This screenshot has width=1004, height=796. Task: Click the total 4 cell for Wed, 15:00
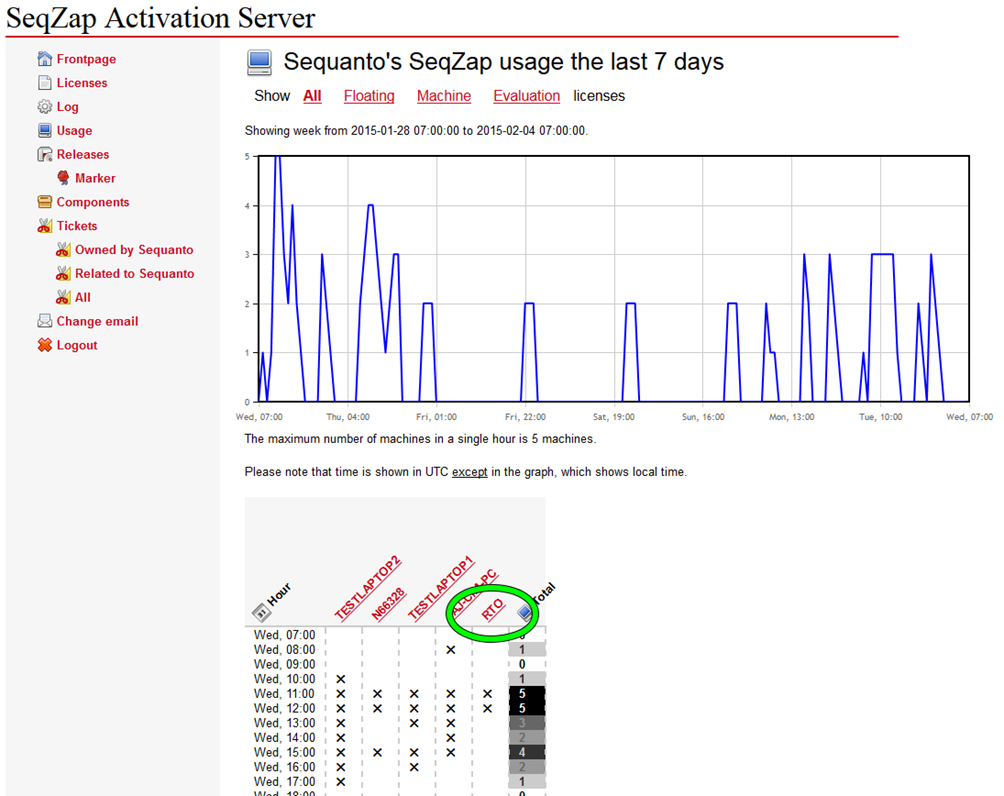(x=526, y=752)
